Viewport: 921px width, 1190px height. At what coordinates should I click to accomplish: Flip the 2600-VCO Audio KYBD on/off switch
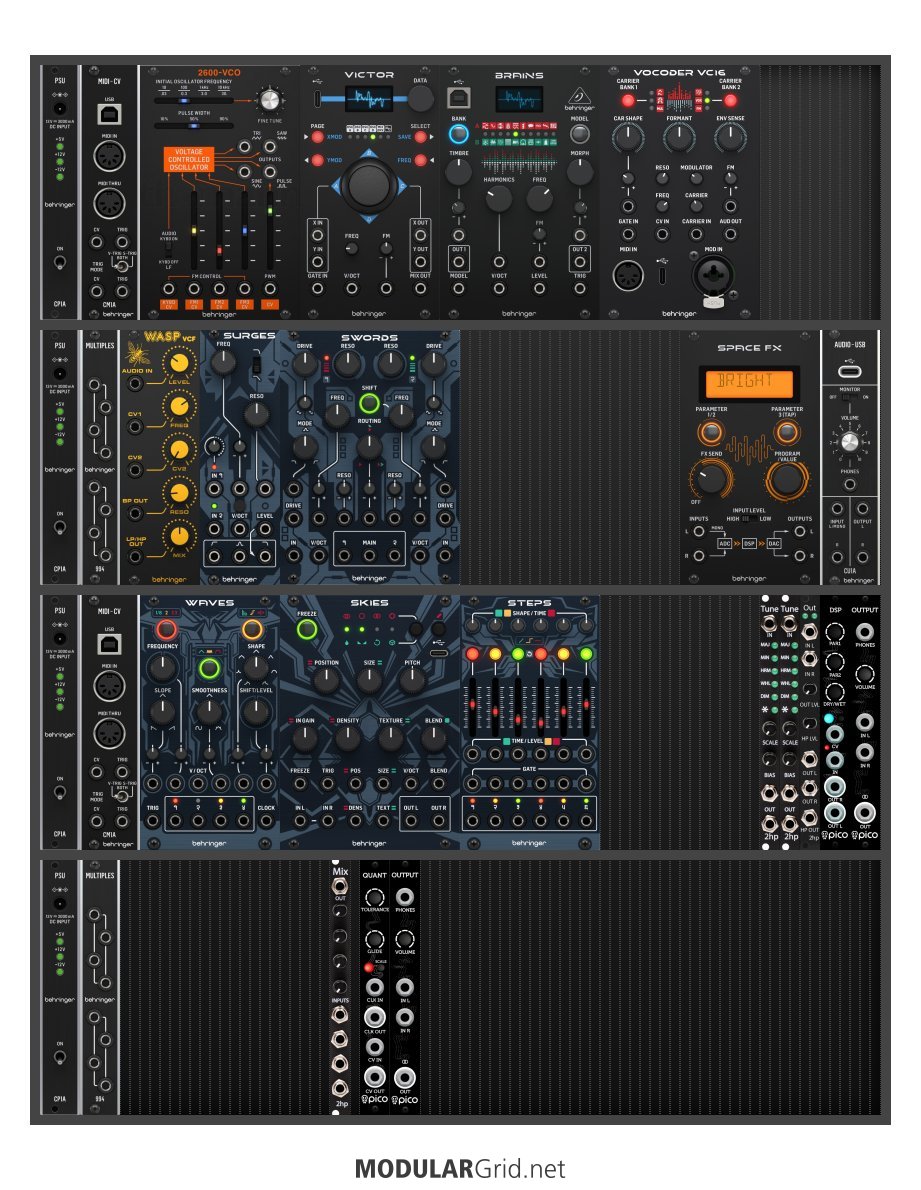[x=168, y=249]
